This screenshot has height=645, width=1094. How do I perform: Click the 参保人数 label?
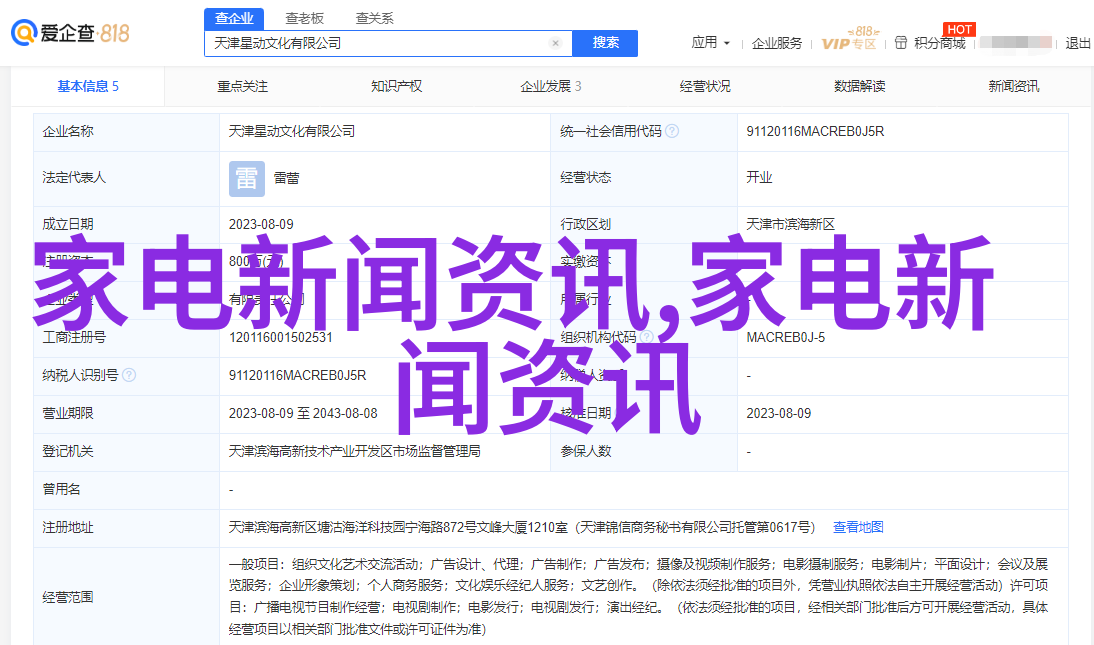point(585,452)
